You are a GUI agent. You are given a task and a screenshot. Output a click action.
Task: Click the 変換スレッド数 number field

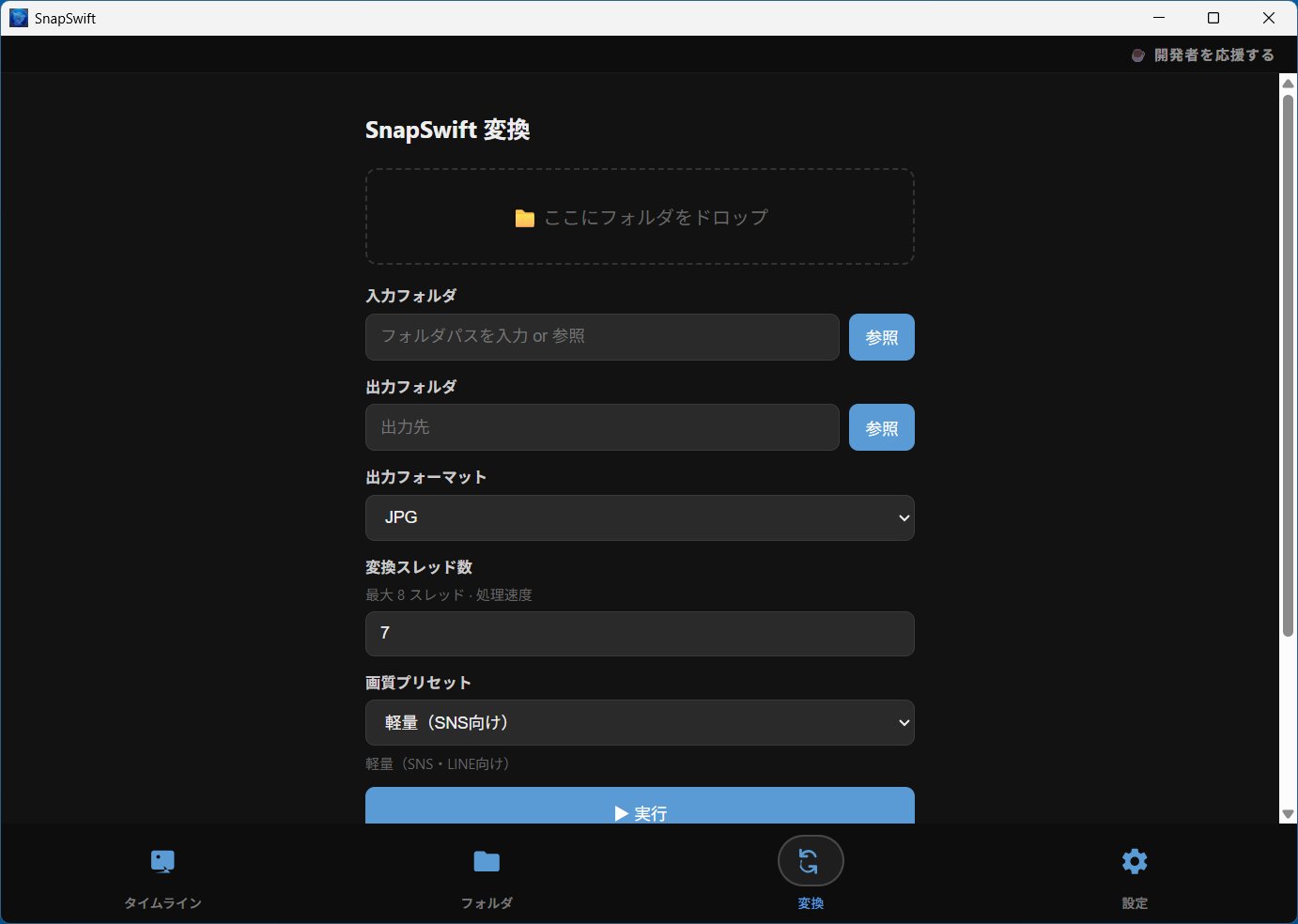pos(640,634)
